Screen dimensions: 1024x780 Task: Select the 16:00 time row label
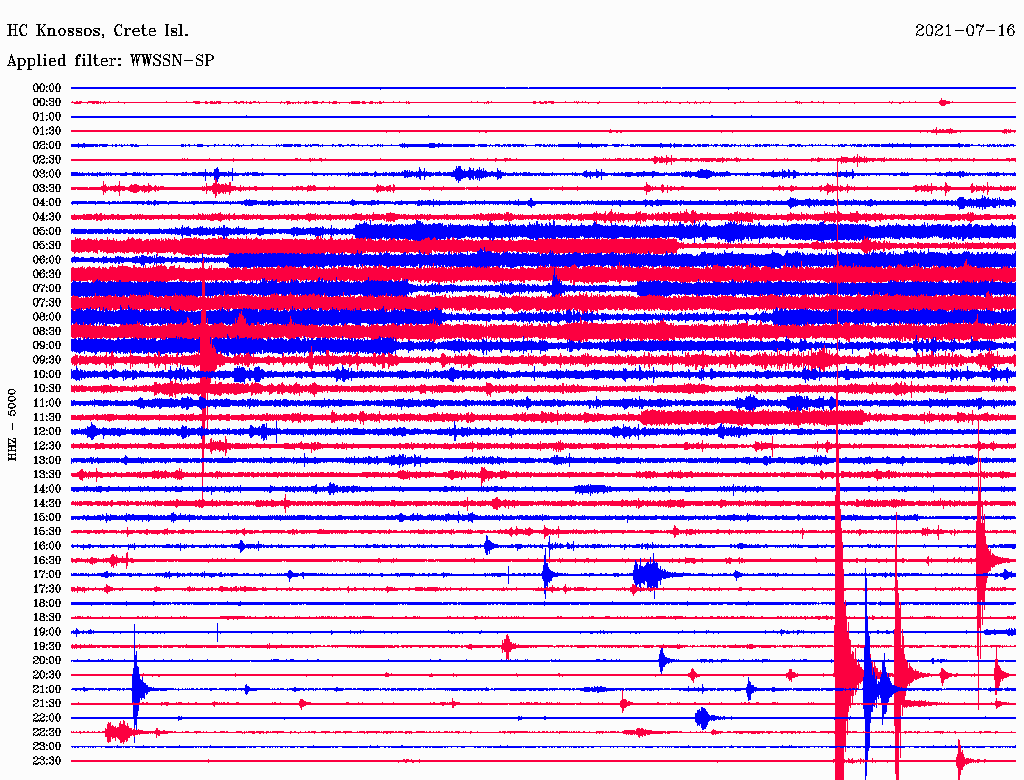tap(46, 546)
